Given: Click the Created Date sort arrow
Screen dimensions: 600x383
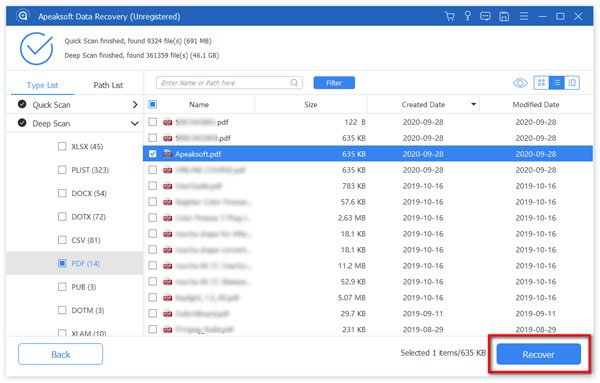Looking at the screenshot, I should point(473,104).
